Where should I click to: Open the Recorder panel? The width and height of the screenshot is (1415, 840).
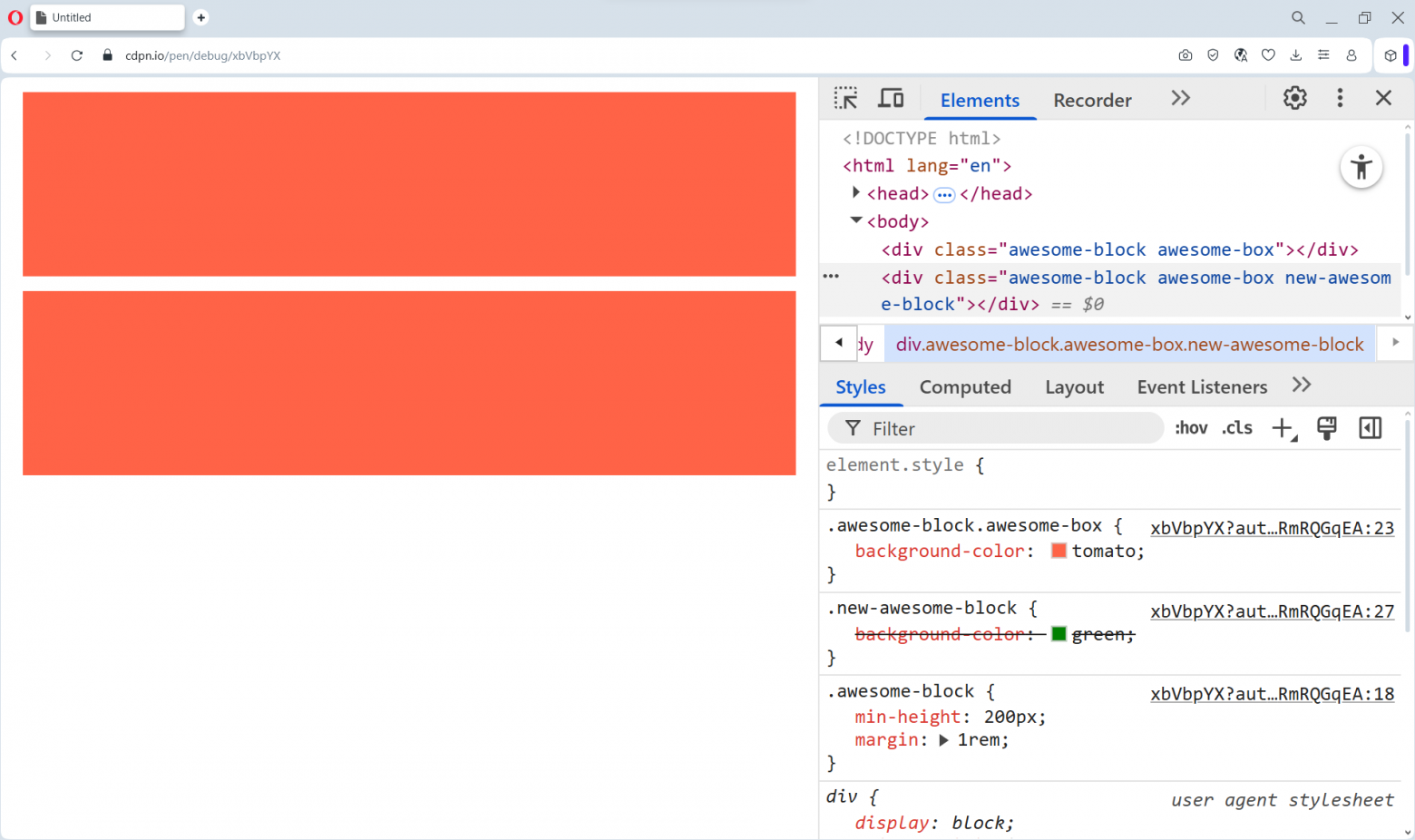pos(1091,100)
